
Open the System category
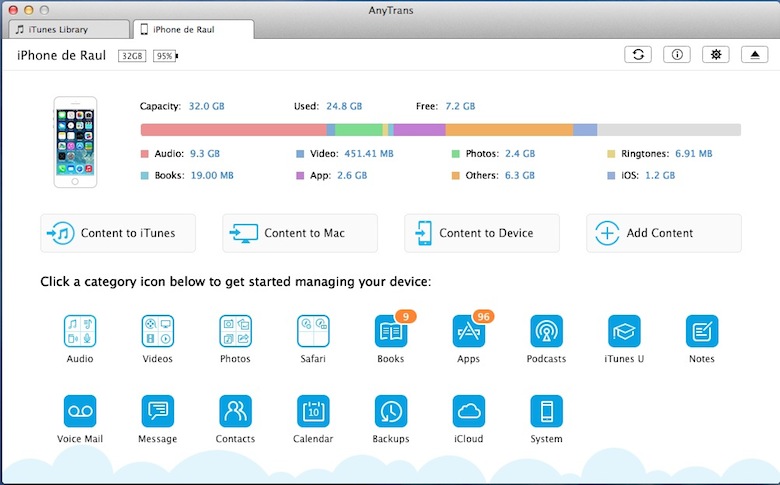[x=546, y=411]
